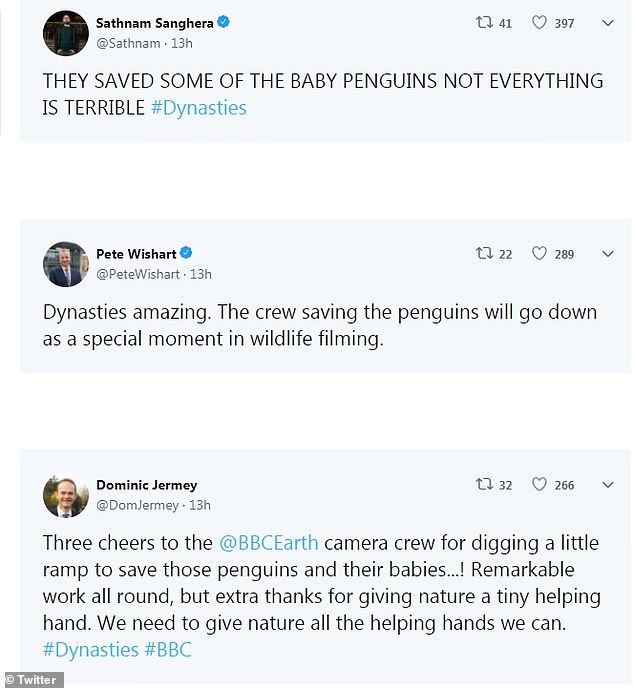Expand options menu on Sathnam Sanghera's tweet
The image size is (634, 688).
tap(607, 23)
